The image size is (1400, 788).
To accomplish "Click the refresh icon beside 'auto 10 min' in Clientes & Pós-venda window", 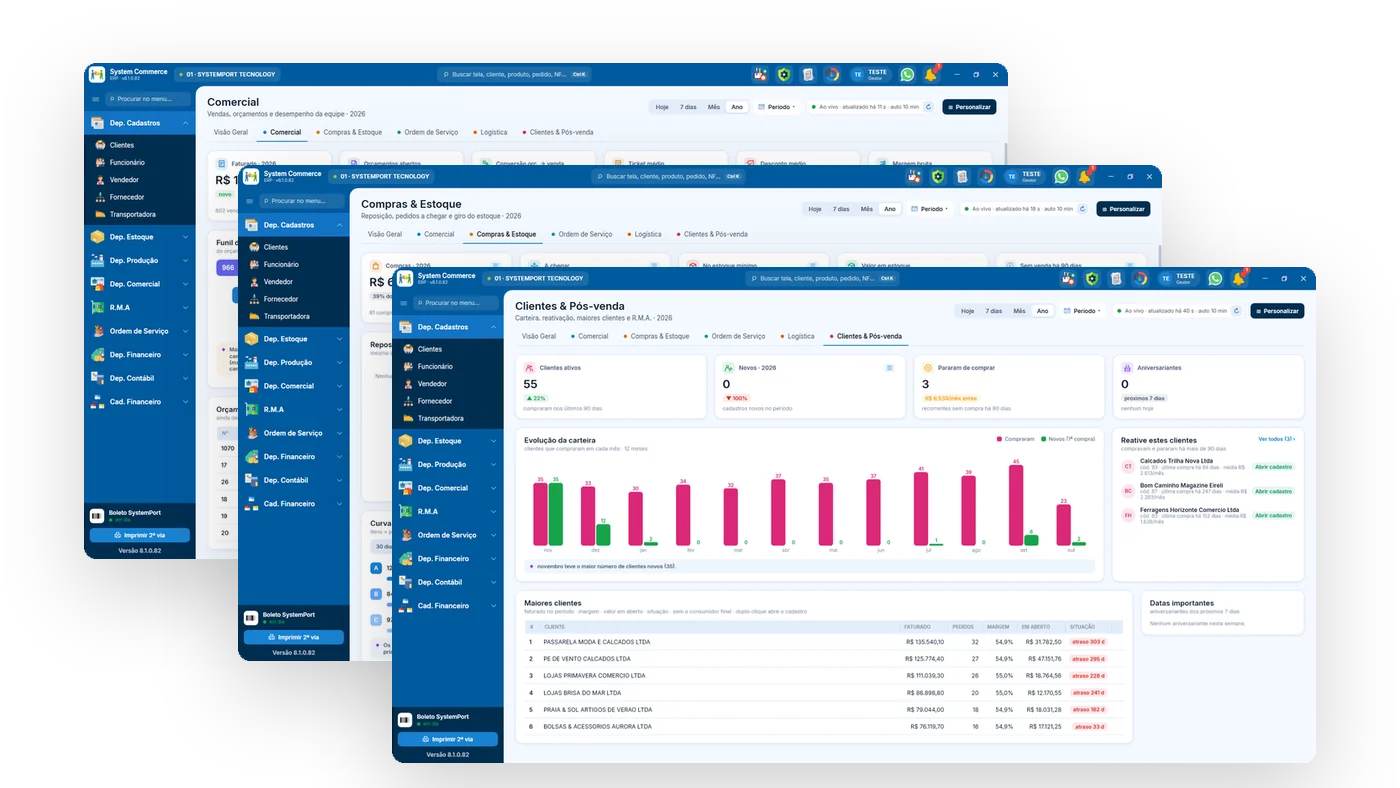I will [x=1236, y=311].
